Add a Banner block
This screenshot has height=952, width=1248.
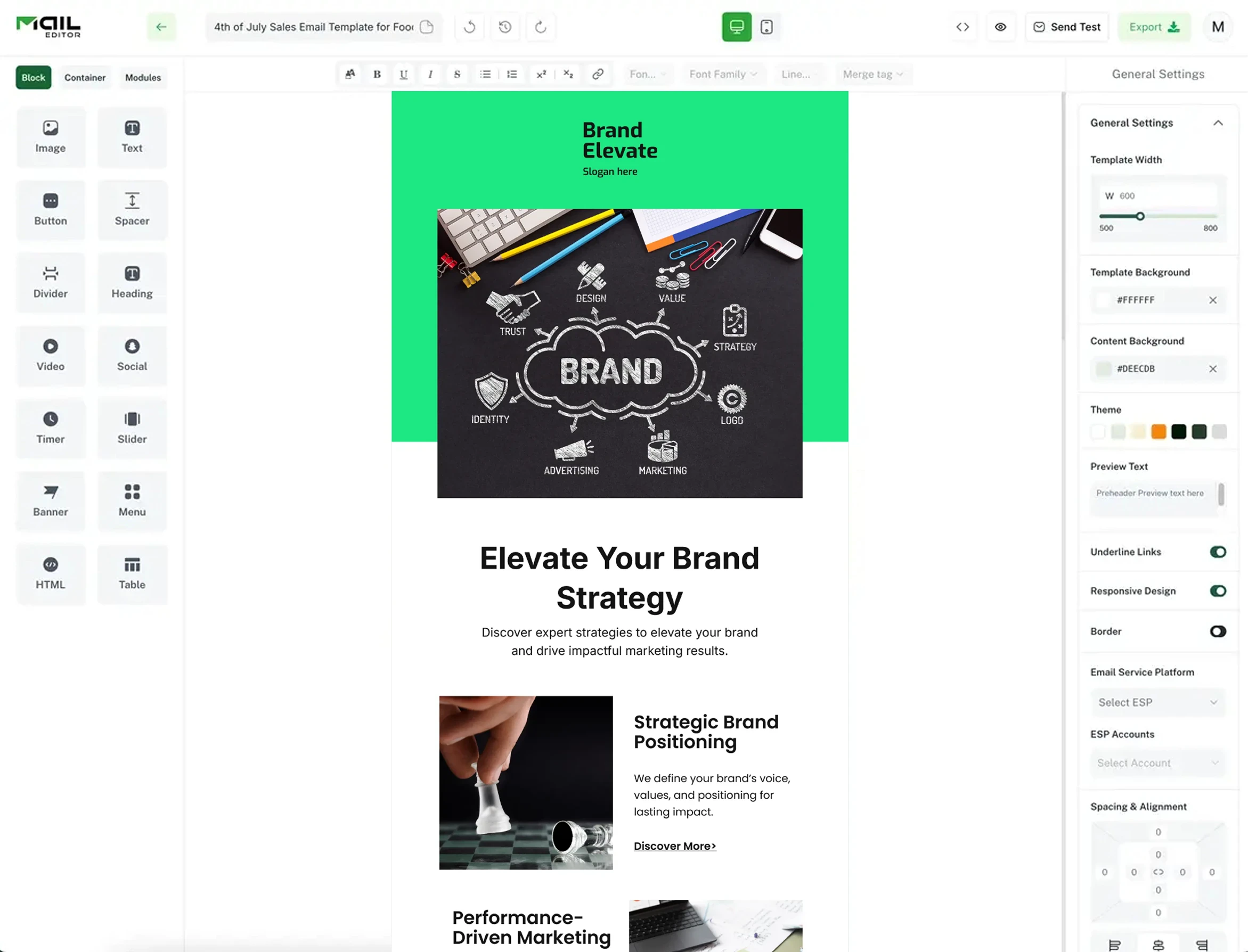[x=51, y=501]
